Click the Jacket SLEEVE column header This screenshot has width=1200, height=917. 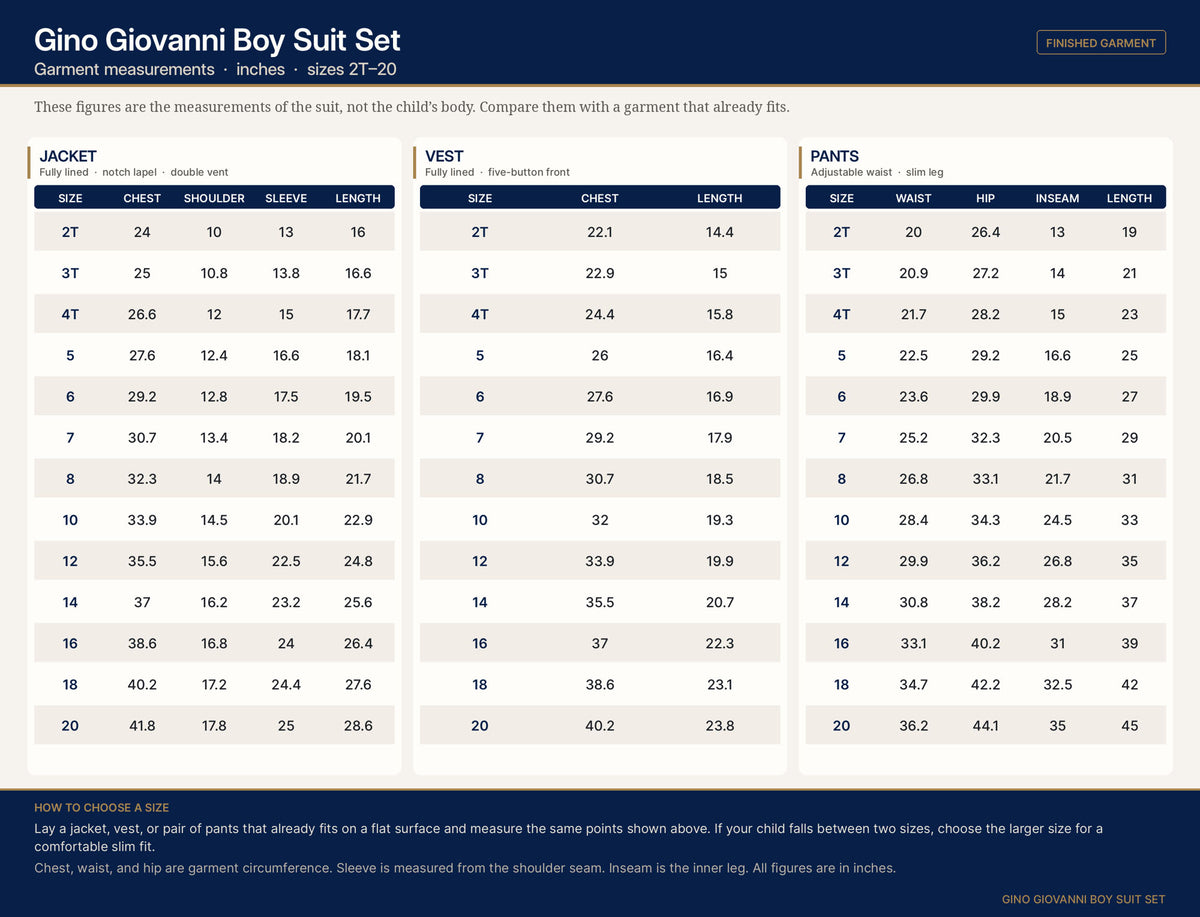286,198
